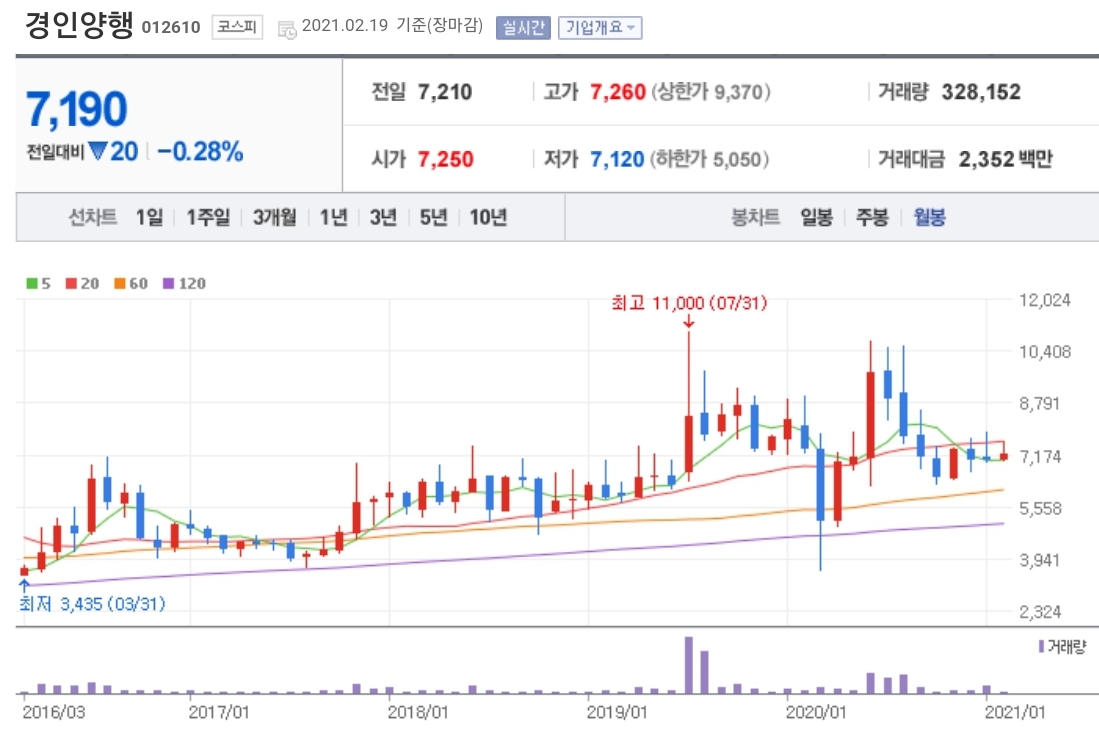Switch to the 1년 line chart
The height and width of the screenshot is (734, 1099).
(334, 217)
